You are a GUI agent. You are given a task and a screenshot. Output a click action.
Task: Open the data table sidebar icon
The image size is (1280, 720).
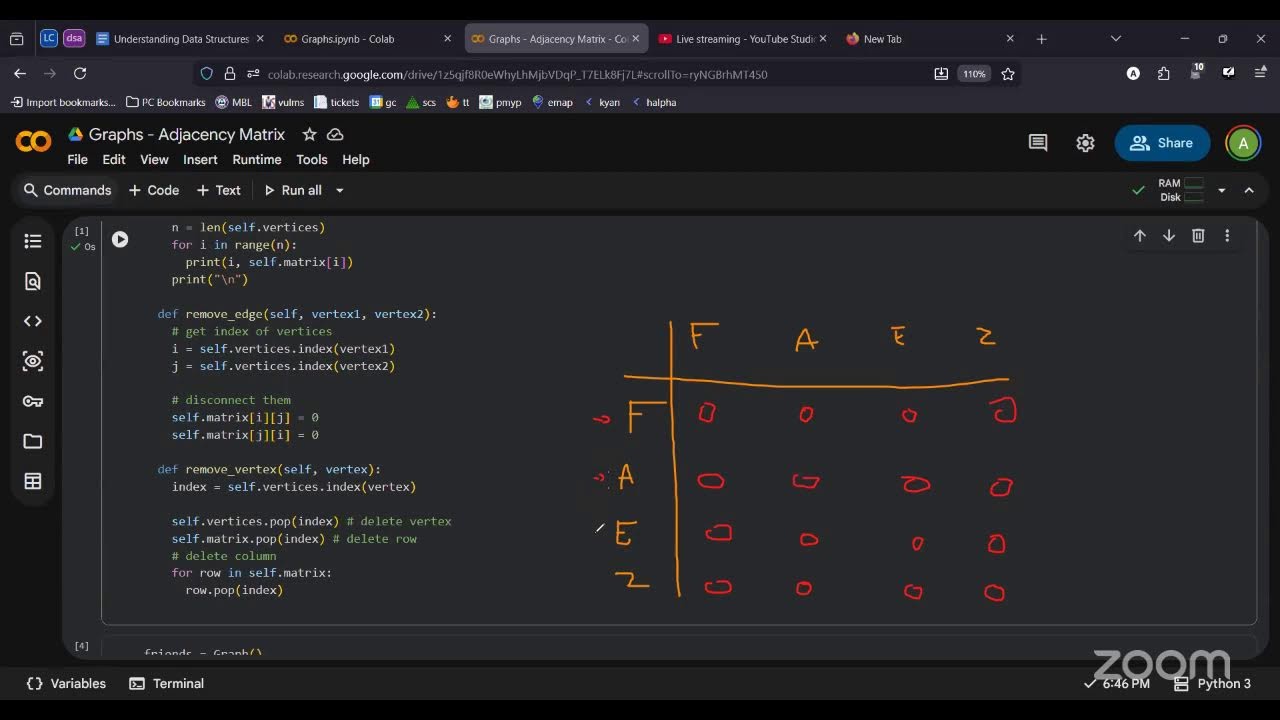point(33,481)
